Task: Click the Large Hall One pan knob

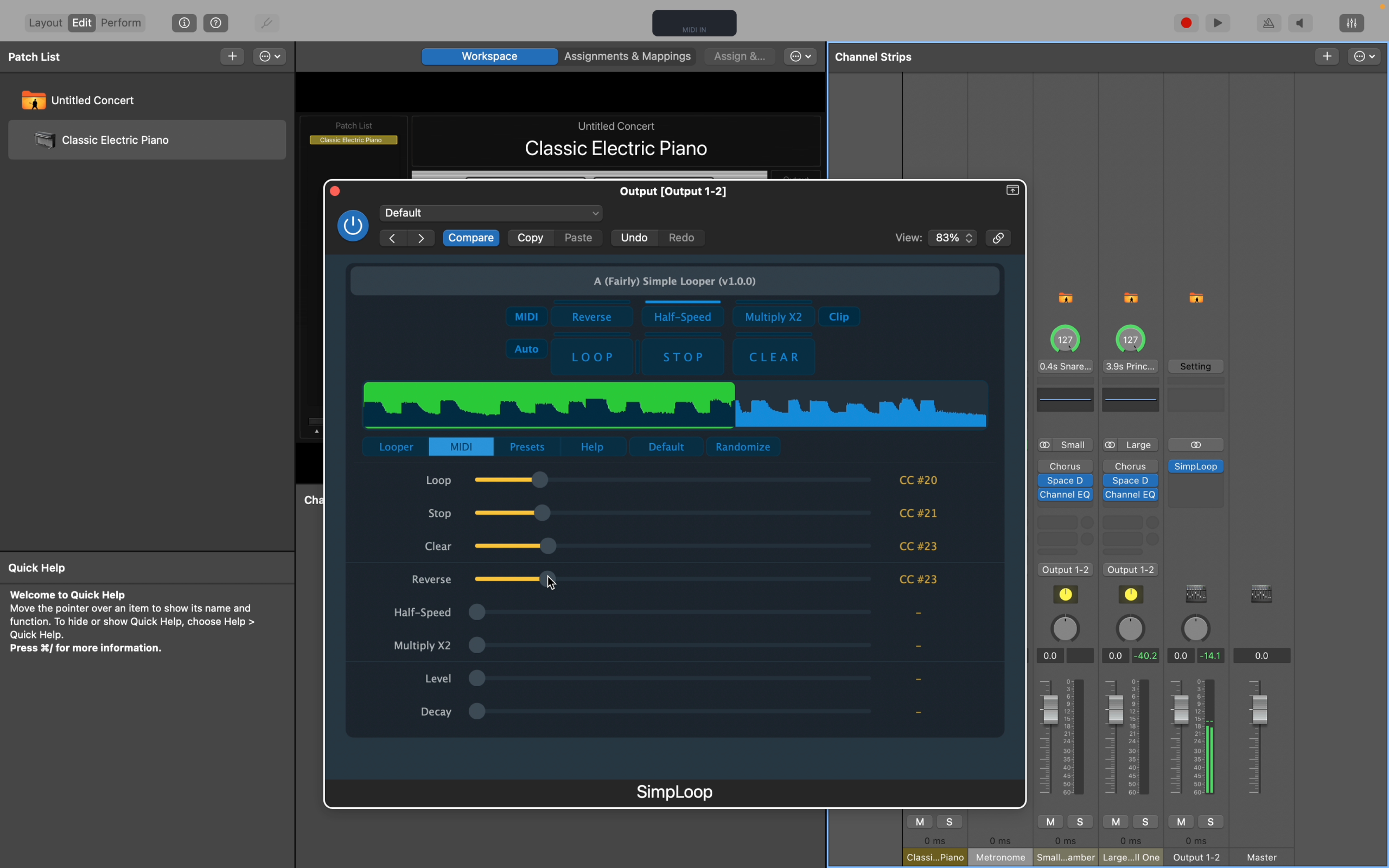Action: coord(1131,629)
